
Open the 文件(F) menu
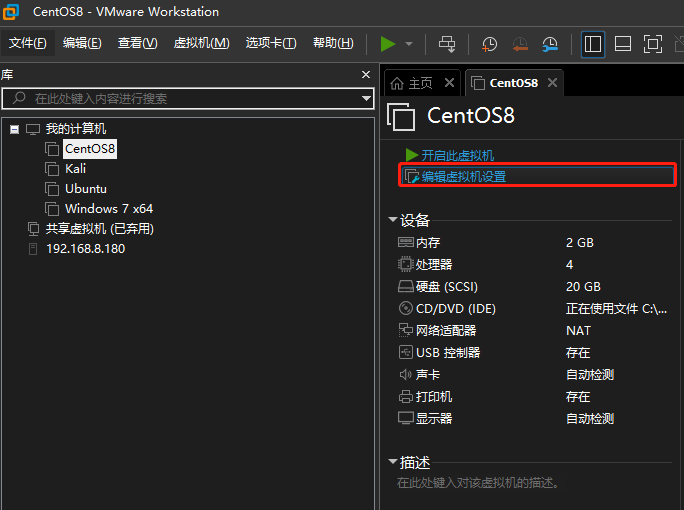[27, 43]
